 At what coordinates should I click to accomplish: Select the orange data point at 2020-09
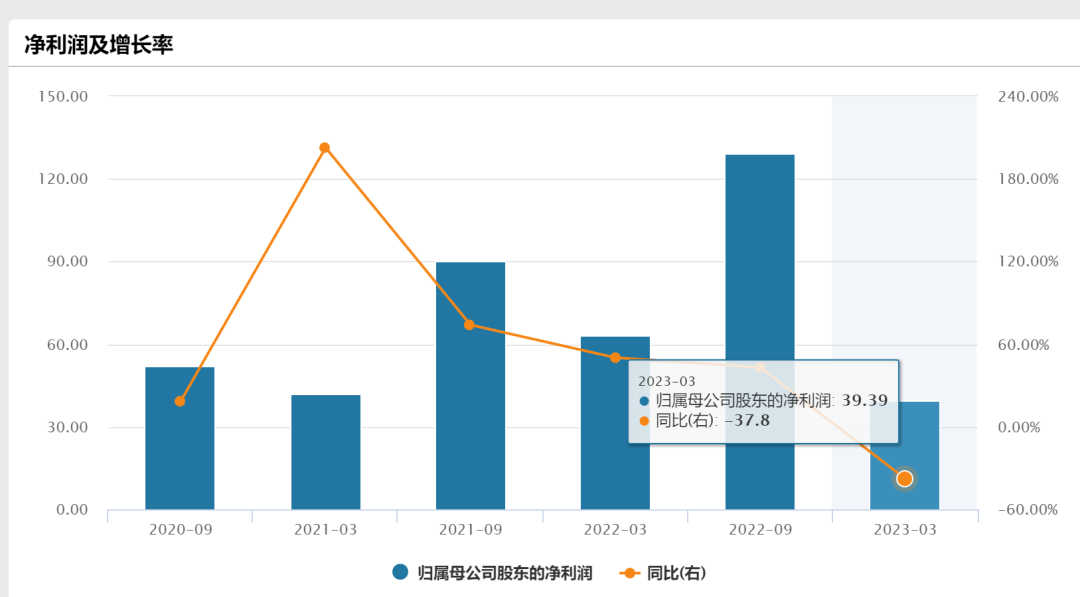tap(180, 401)
